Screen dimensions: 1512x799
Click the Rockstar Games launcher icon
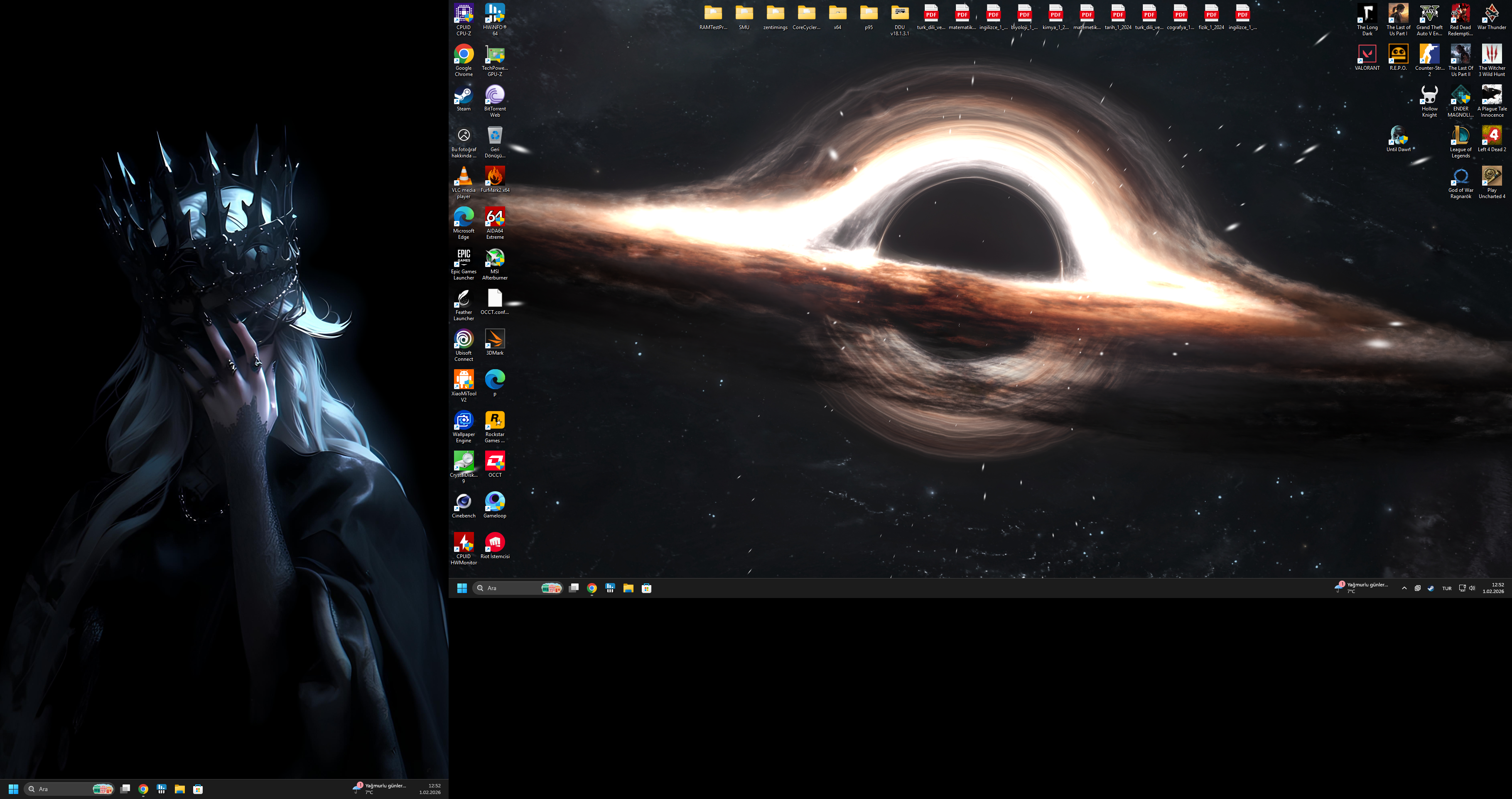(495, 426)
